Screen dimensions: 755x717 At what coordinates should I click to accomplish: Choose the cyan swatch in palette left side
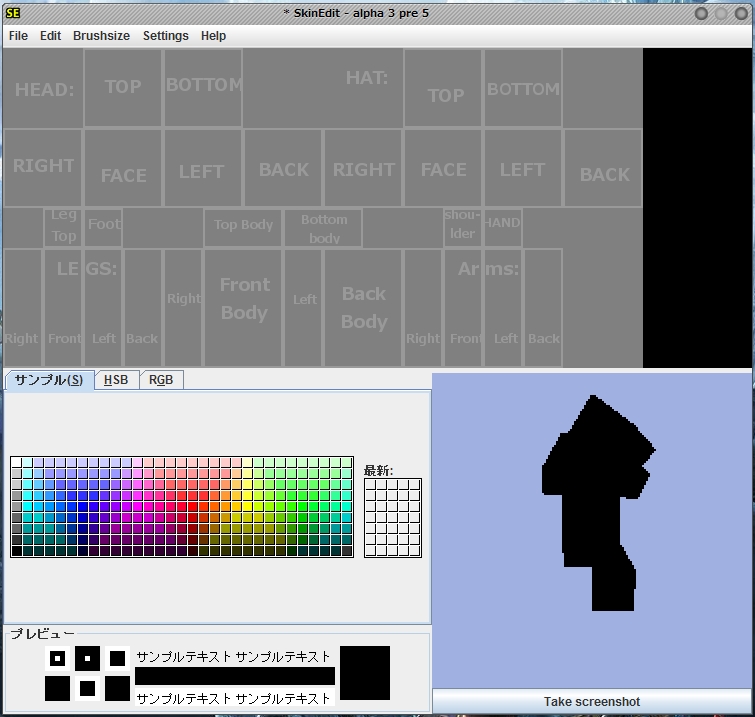coord(27,507)
